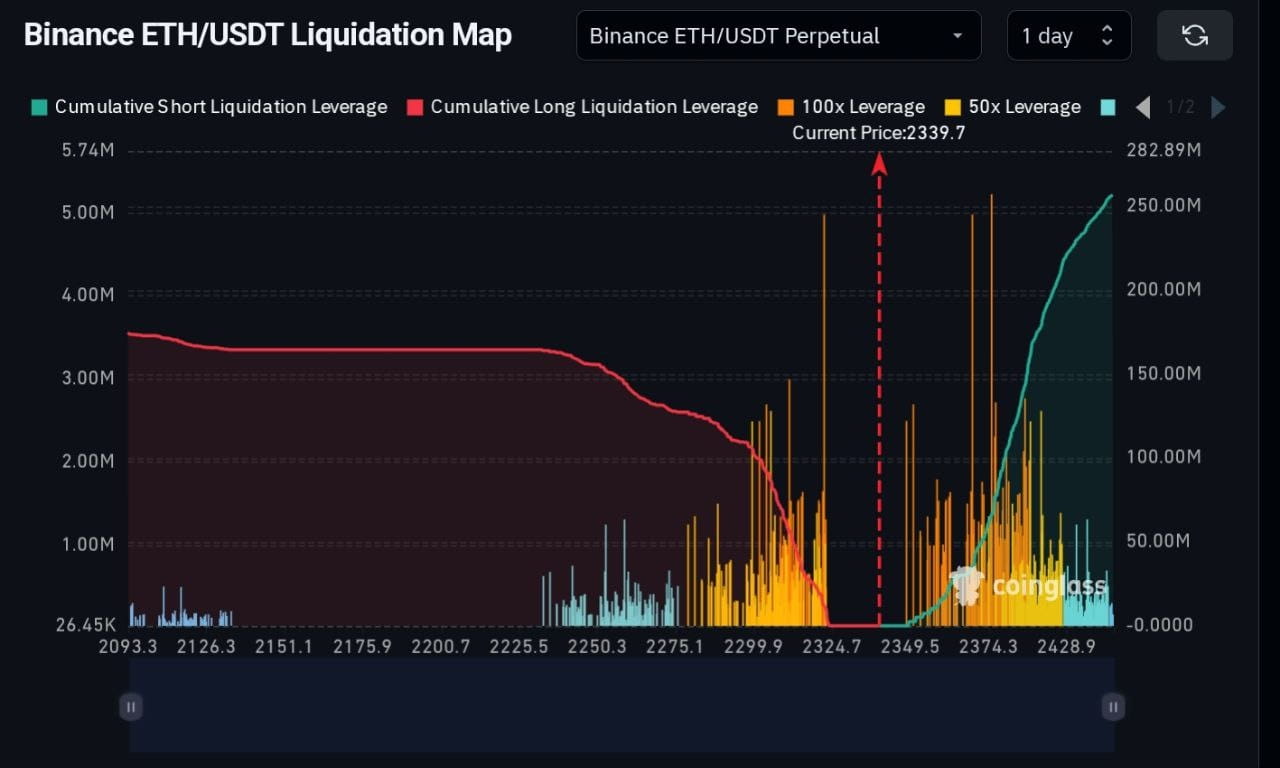Select the left handle of the range slider
Image resolution: width=1280 pixels, height=768 pixels.
pos(130,706)
